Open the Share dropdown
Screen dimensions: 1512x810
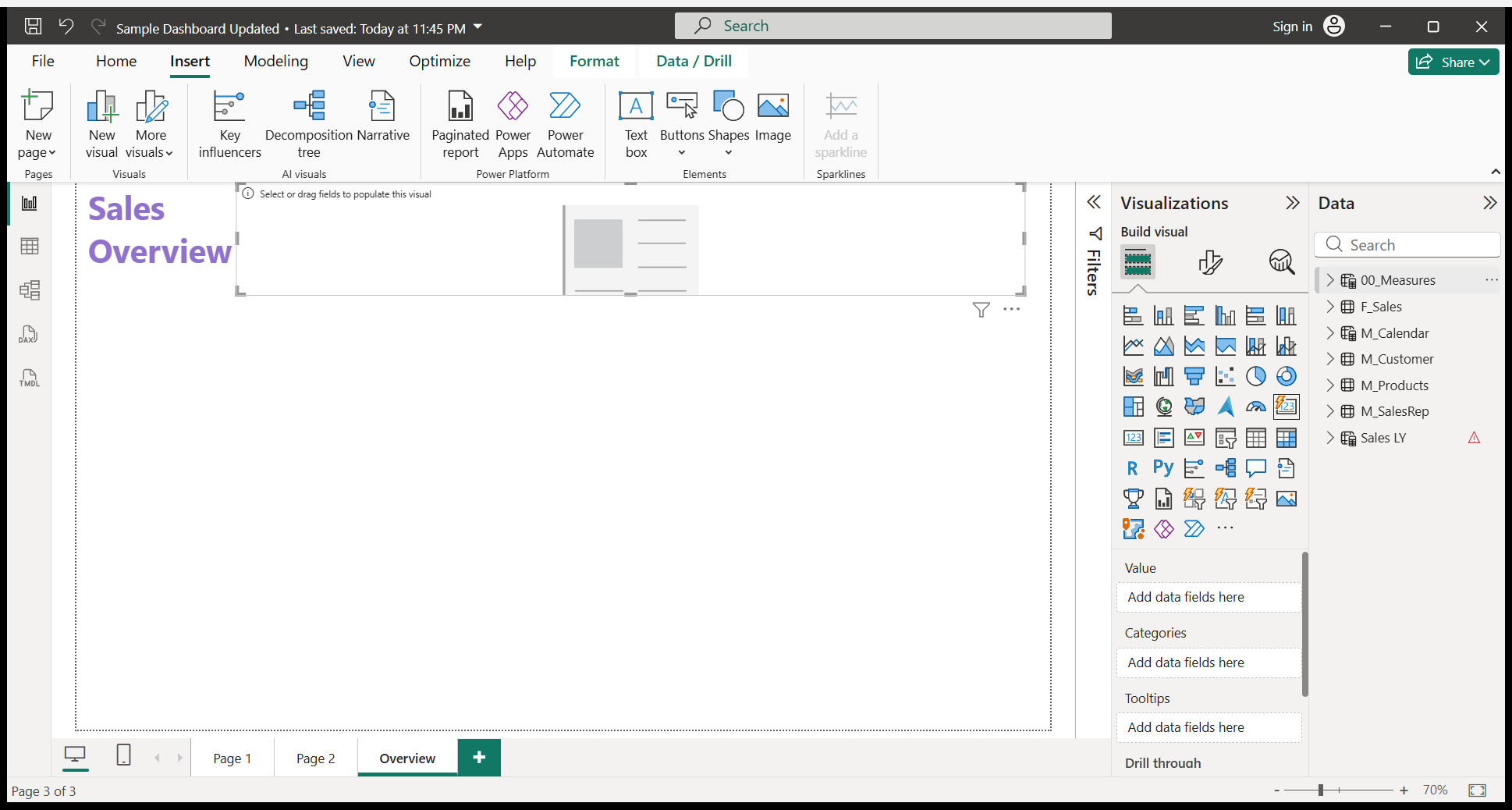pyautogui.click(x=1453, y=62)
